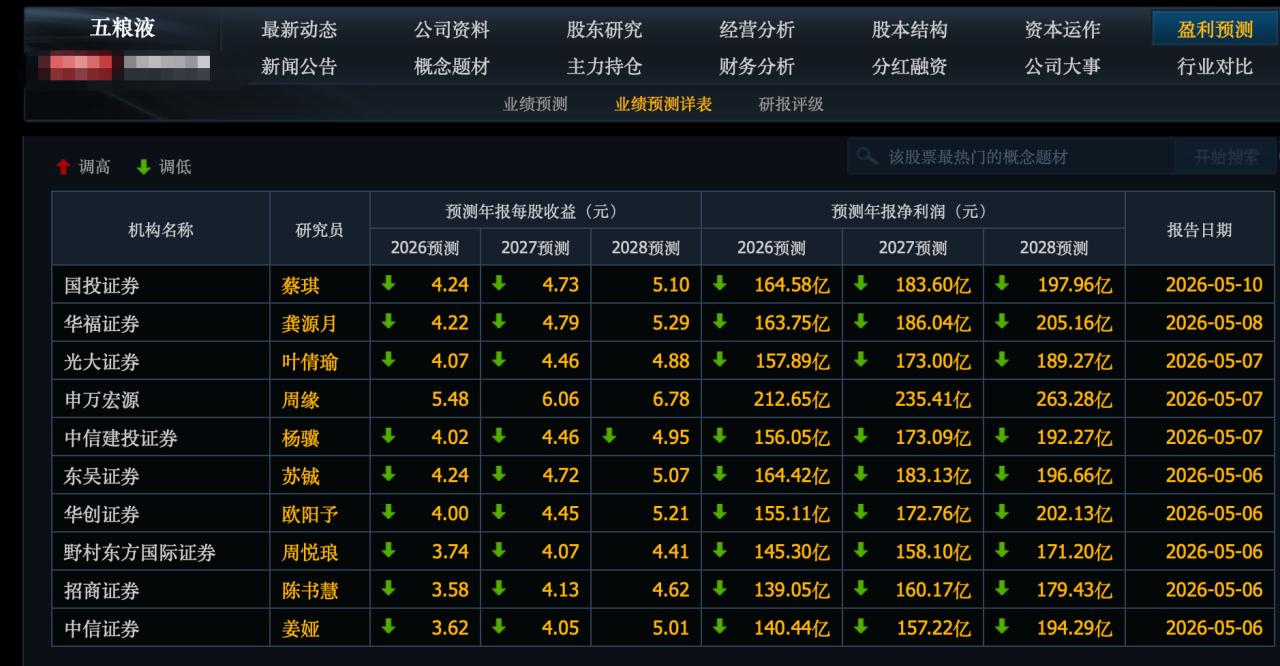The image size is (1280, 666).
Task: Open the 行业对比 tab
Action: [x=1215, y=67]
